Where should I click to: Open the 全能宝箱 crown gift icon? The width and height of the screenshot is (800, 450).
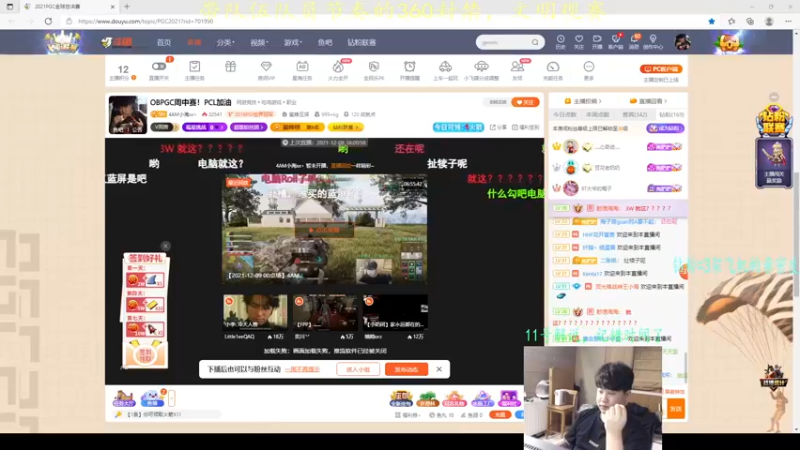(401, 398)
